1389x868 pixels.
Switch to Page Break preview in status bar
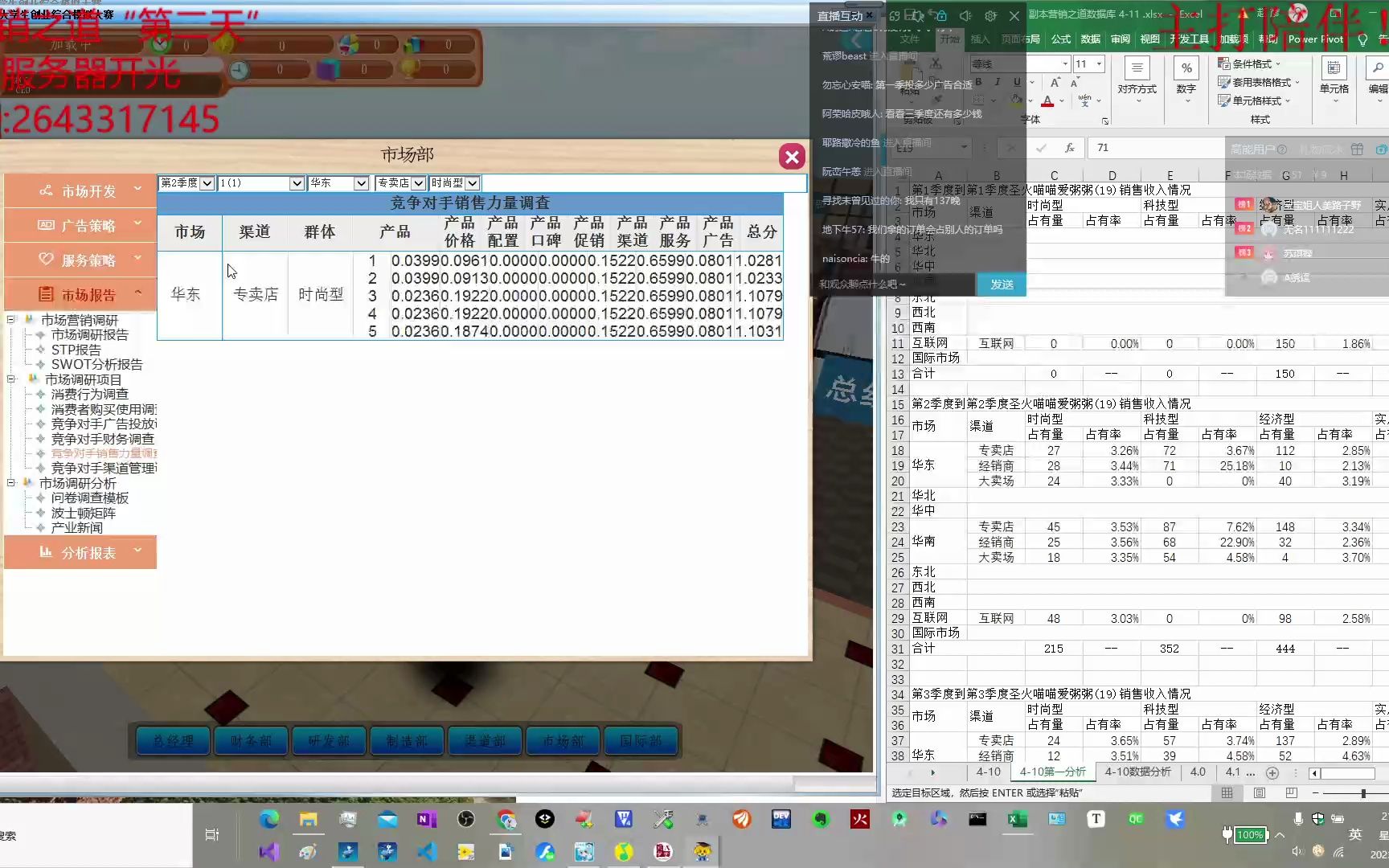[x=1292, y=793]
